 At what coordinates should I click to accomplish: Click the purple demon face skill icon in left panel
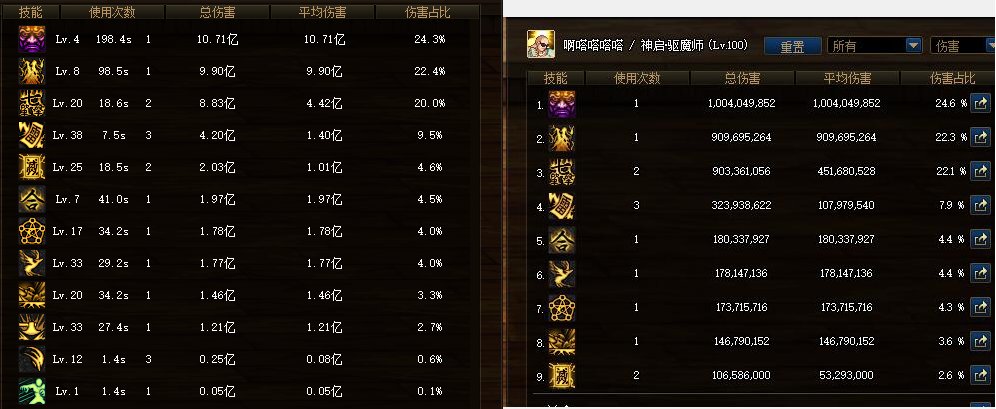click(x=32, y=39)
